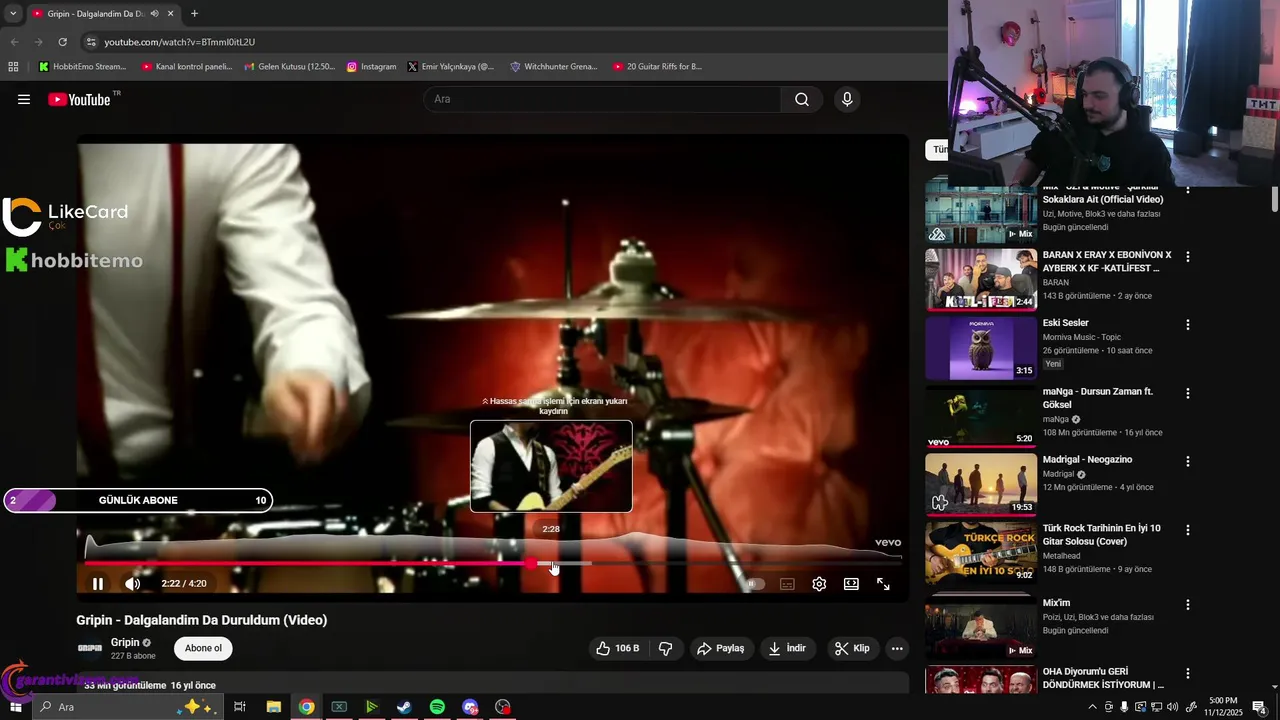Open Emir Yalçınkaya X bookmark
This screenshot has height=720, width=1280.
[x=451, y=67]
